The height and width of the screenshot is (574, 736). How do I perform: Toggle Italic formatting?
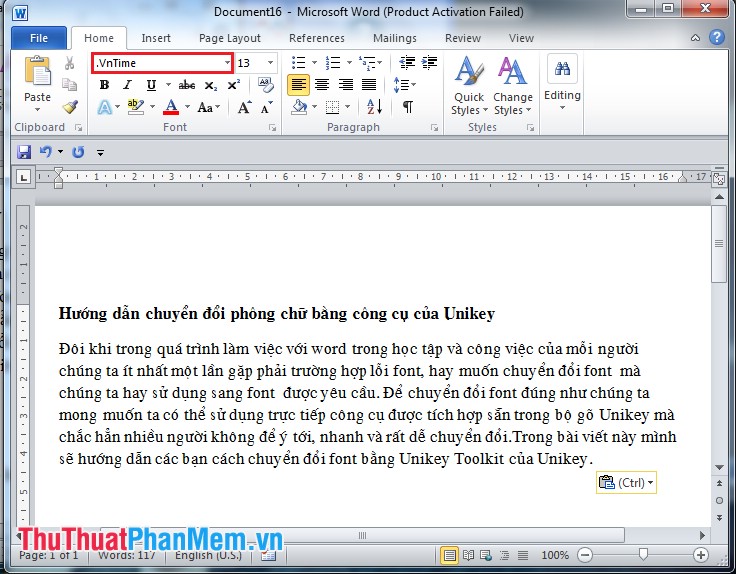coord(127,85)
